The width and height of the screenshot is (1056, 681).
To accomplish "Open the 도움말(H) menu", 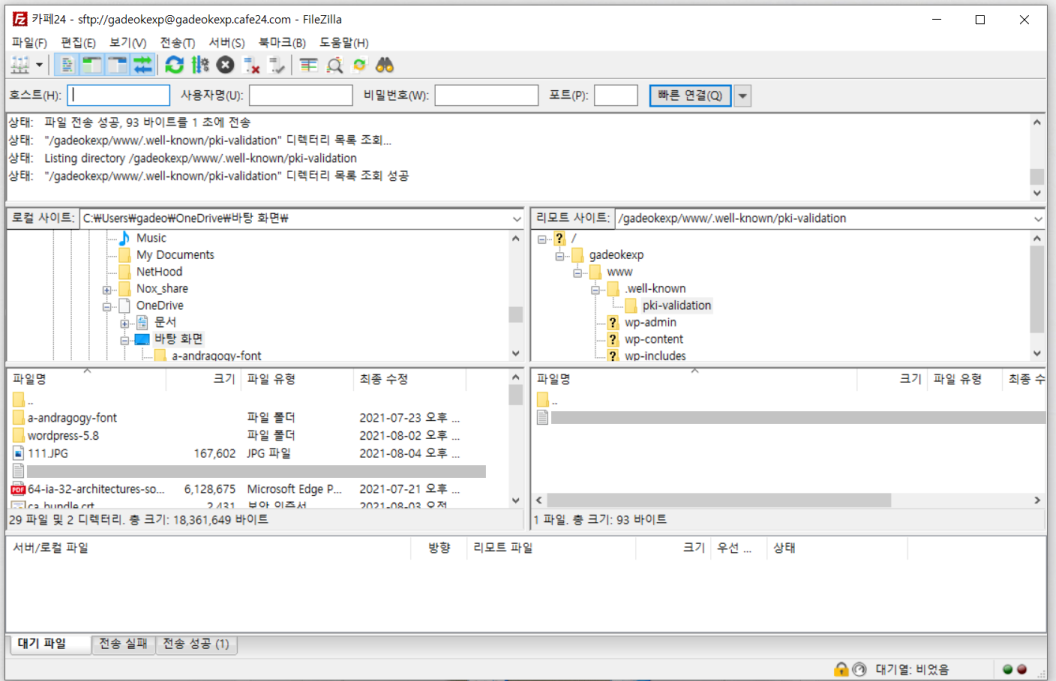I will point(343,42).
